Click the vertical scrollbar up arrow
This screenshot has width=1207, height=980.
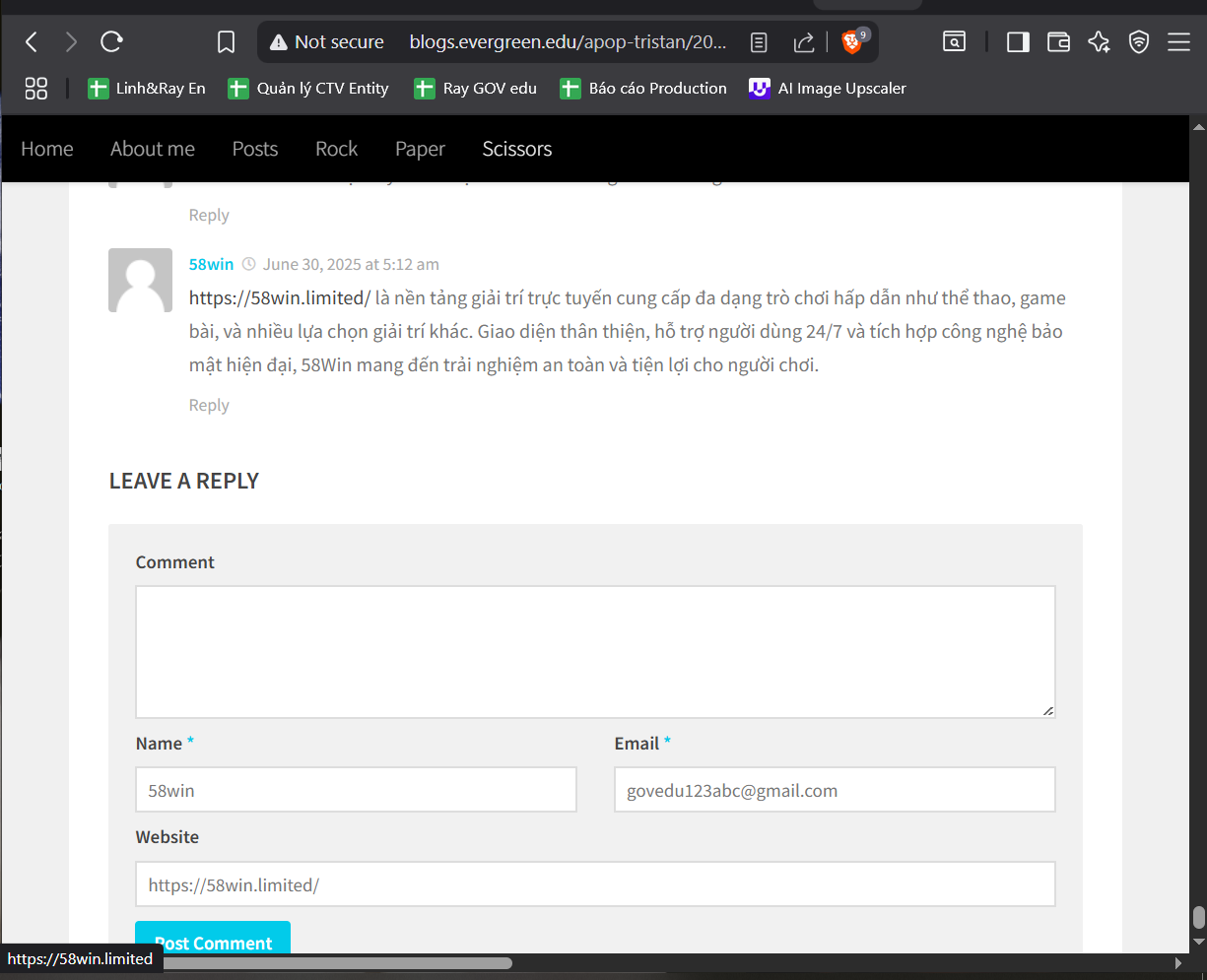[1198, 127]
